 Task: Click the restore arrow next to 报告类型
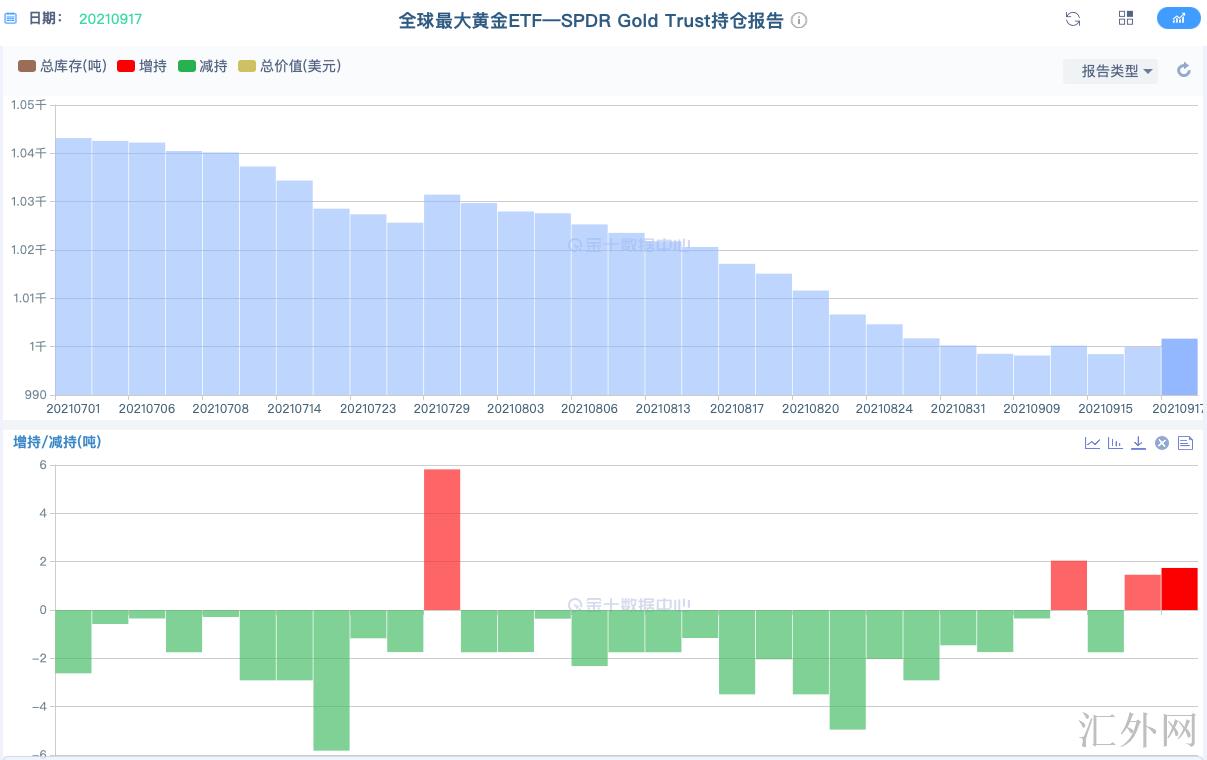point(1184,71)
